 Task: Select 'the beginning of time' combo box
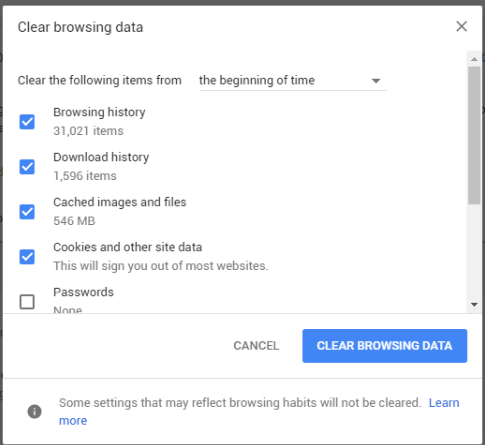pos(293,81)
